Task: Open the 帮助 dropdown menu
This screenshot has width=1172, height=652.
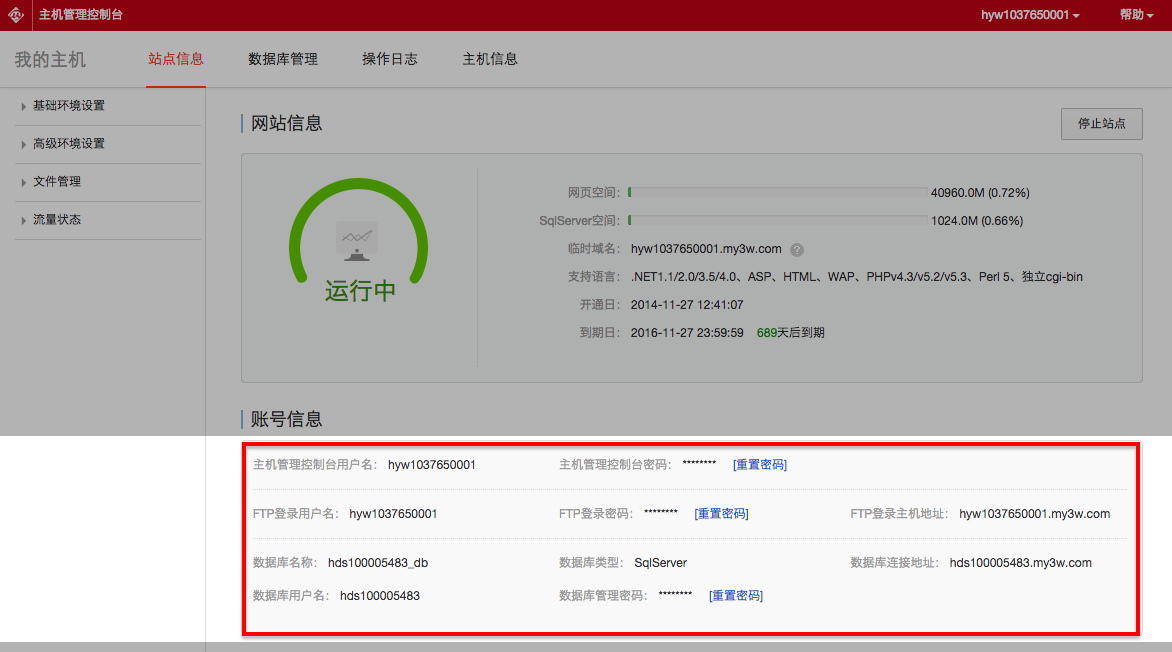Action: coord(1137,15)
